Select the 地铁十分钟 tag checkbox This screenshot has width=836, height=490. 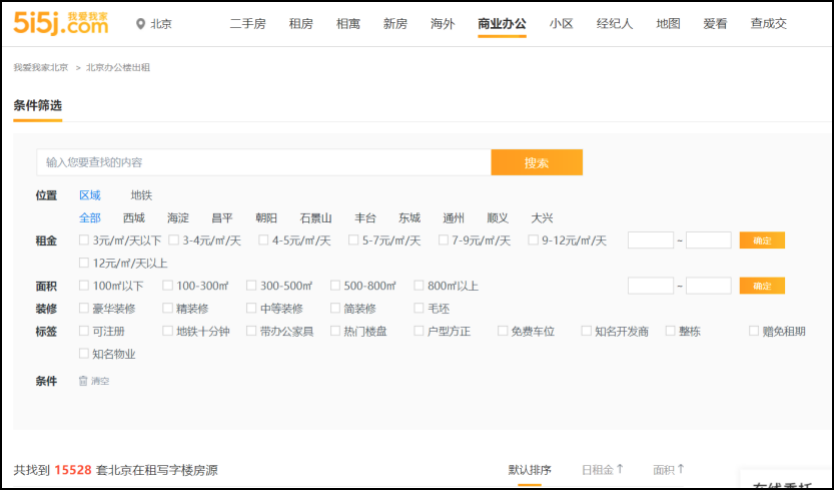point(168,332)
